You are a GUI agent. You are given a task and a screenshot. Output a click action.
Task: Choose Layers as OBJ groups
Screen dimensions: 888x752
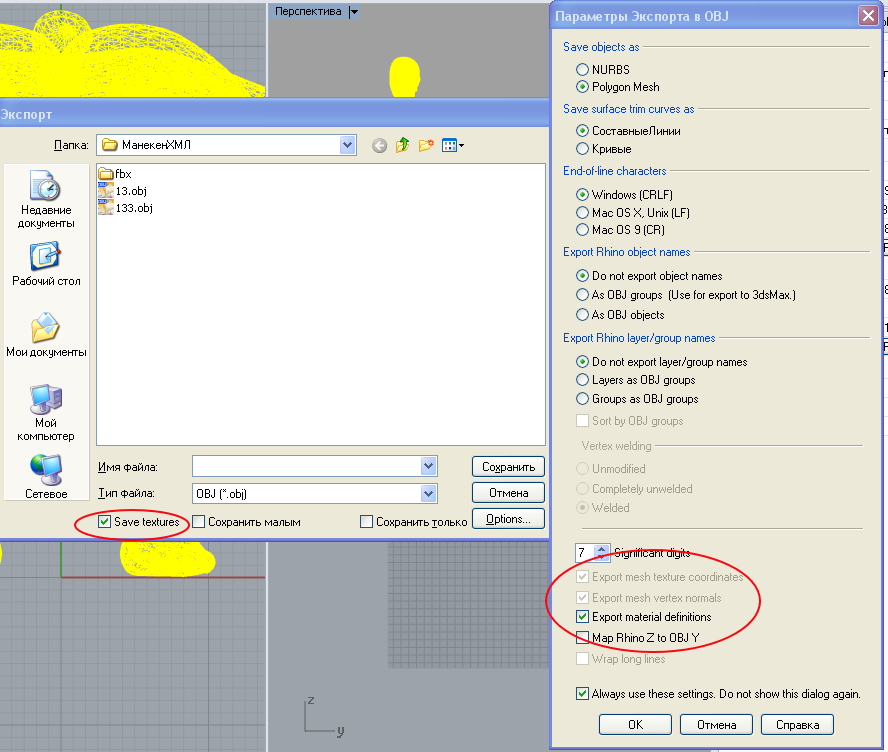coord(582,379)
